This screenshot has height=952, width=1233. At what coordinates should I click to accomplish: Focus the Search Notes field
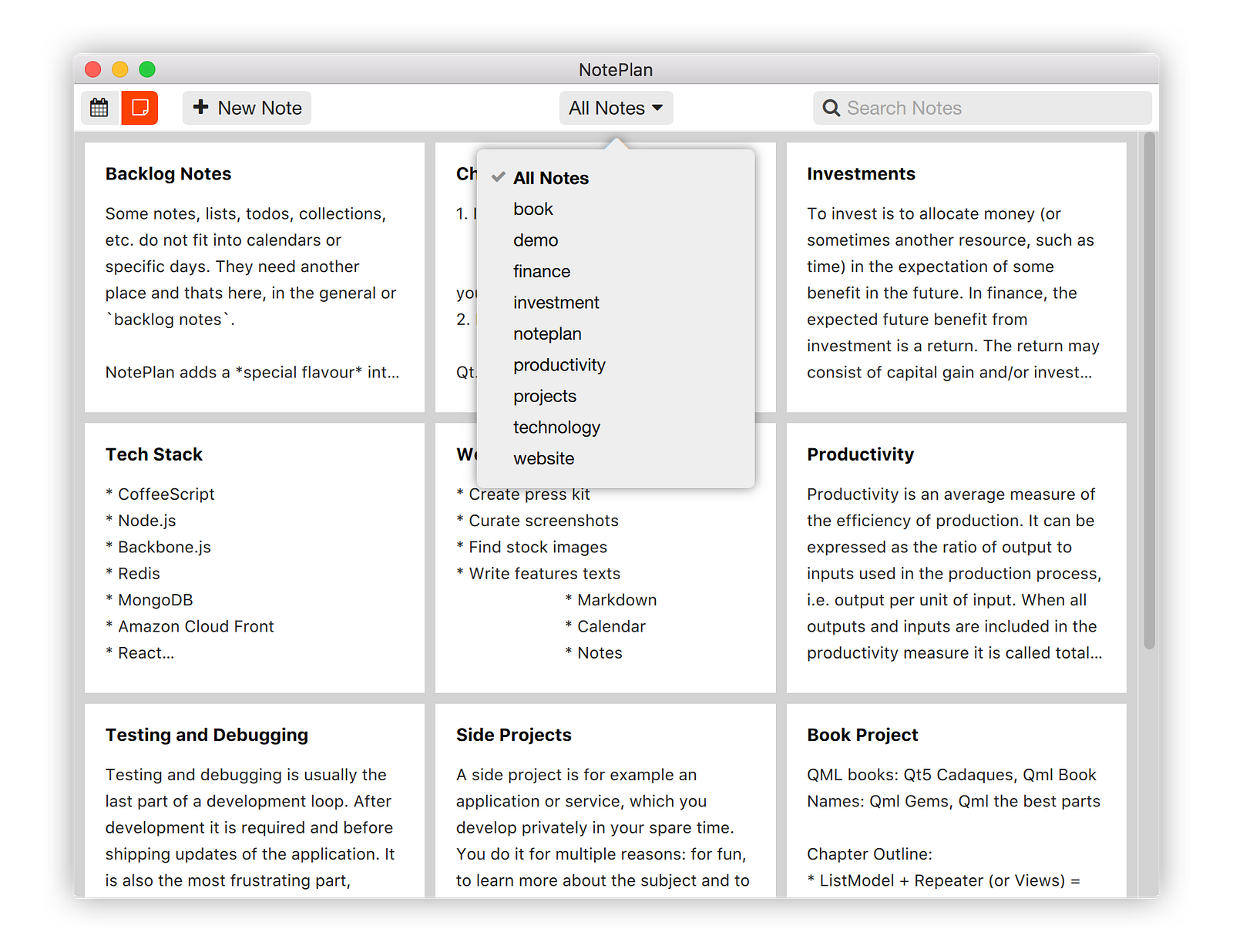pos(982,108)
